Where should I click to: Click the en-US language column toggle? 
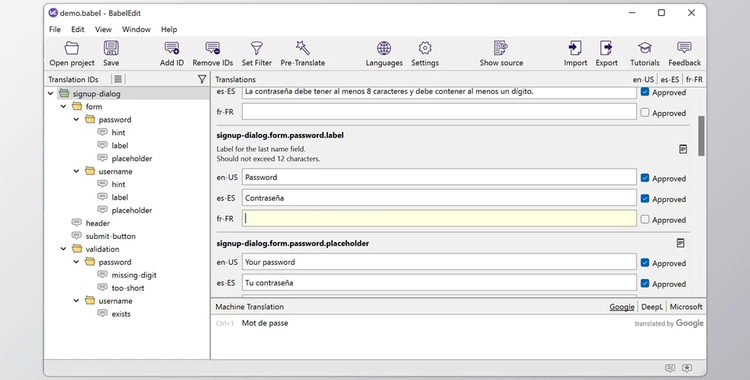point(643,79)
